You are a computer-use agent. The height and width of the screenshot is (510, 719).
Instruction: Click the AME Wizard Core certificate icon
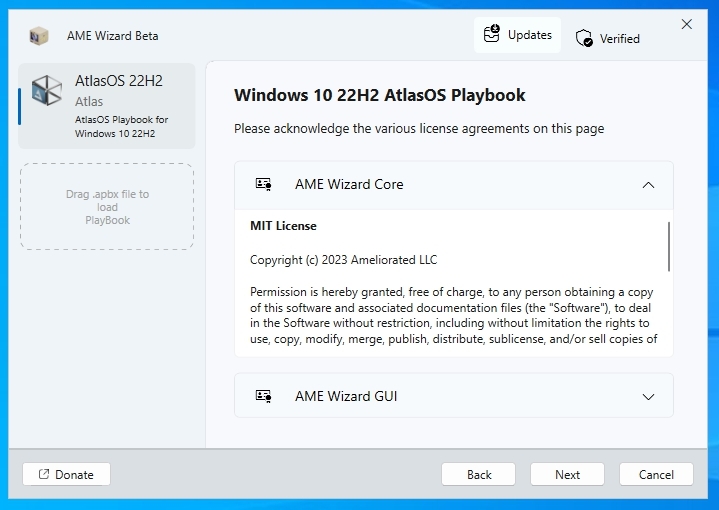pyautogui.click(x=263, y=184)
